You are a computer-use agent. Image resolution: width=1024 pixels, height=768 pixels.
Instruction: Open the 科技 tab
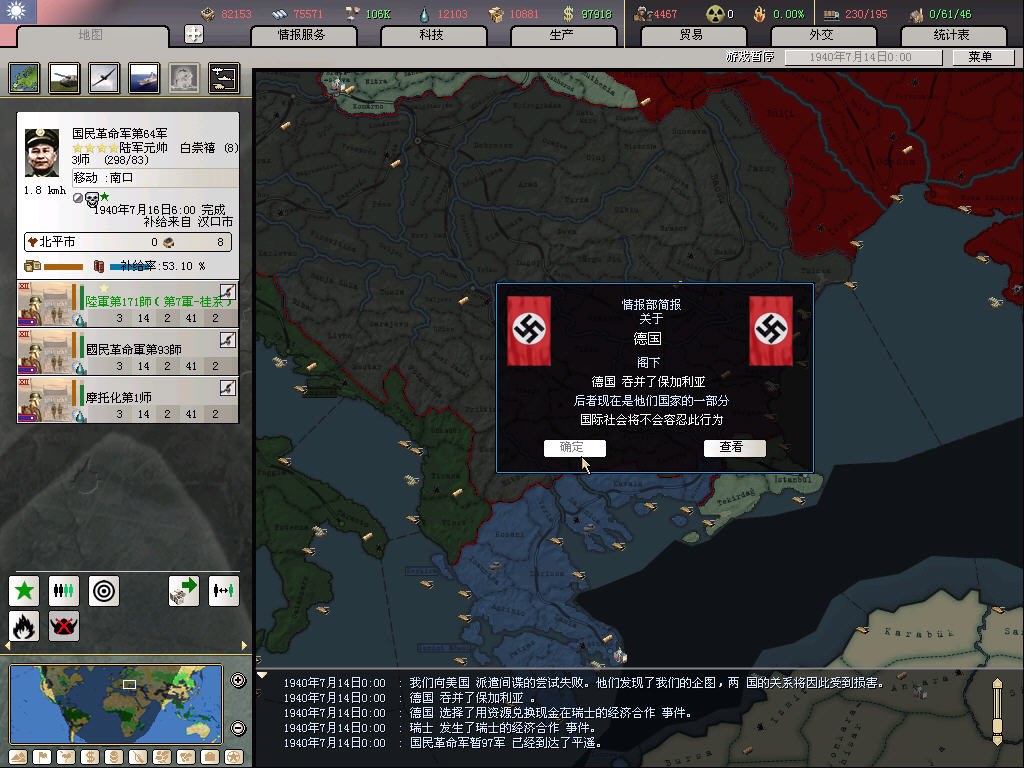point(432,35)
